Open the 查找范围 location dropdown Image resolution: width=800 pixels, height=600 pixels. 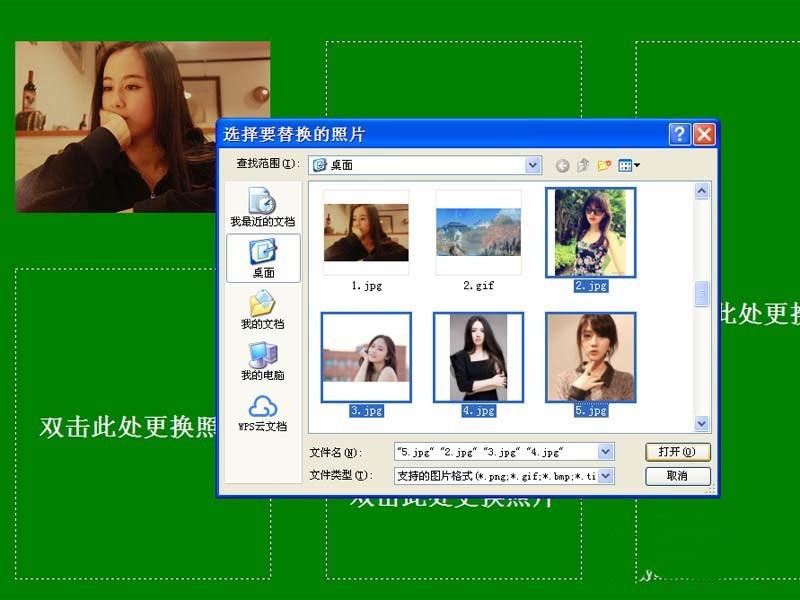click(532, 165)
